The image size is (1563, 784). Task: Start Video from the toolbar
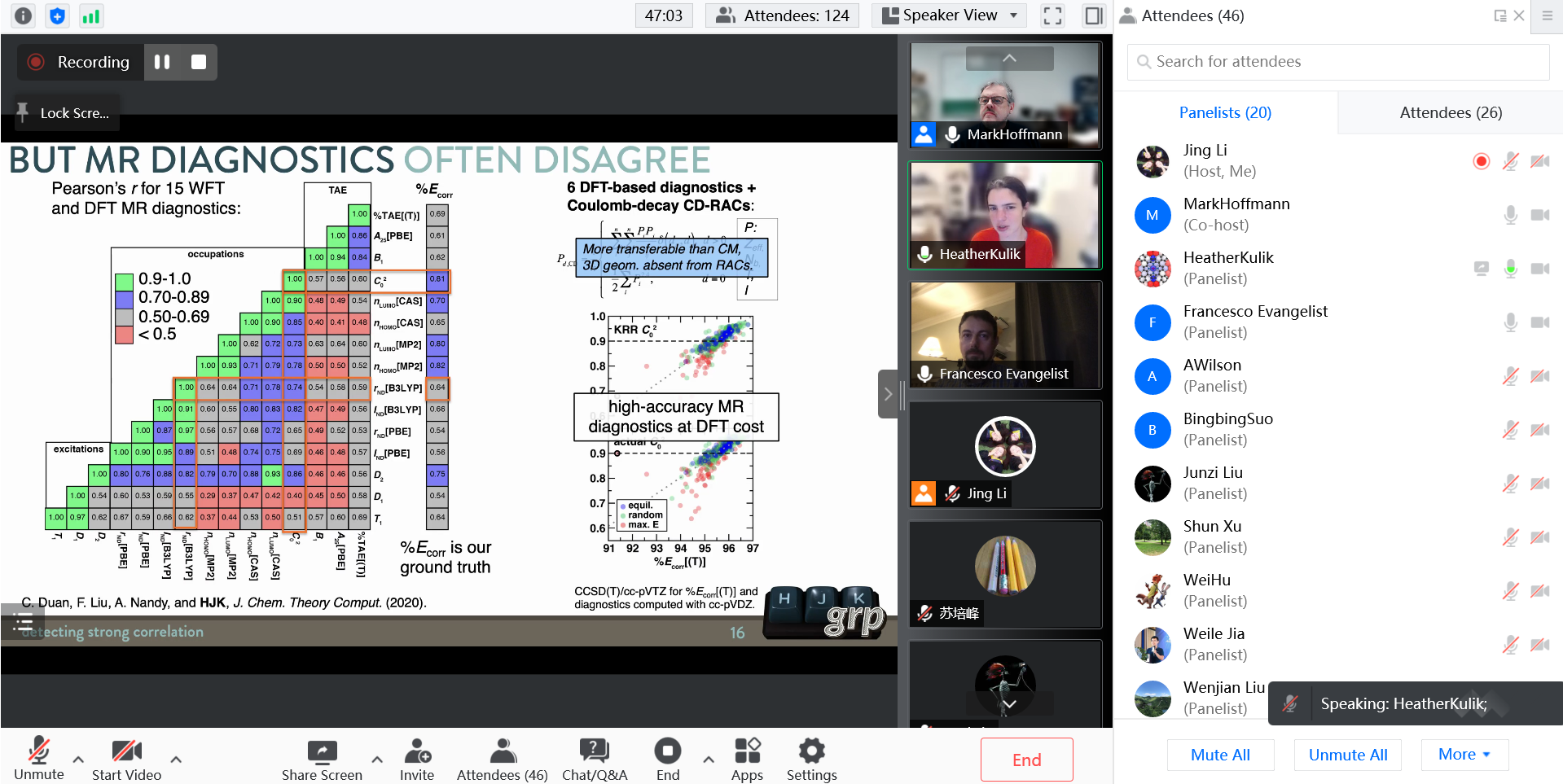[126, 751]
